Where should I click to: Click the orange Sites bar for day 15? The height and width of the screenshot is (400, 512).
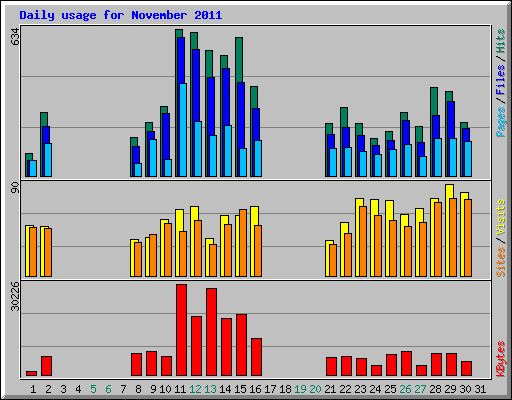click(243, 243)
